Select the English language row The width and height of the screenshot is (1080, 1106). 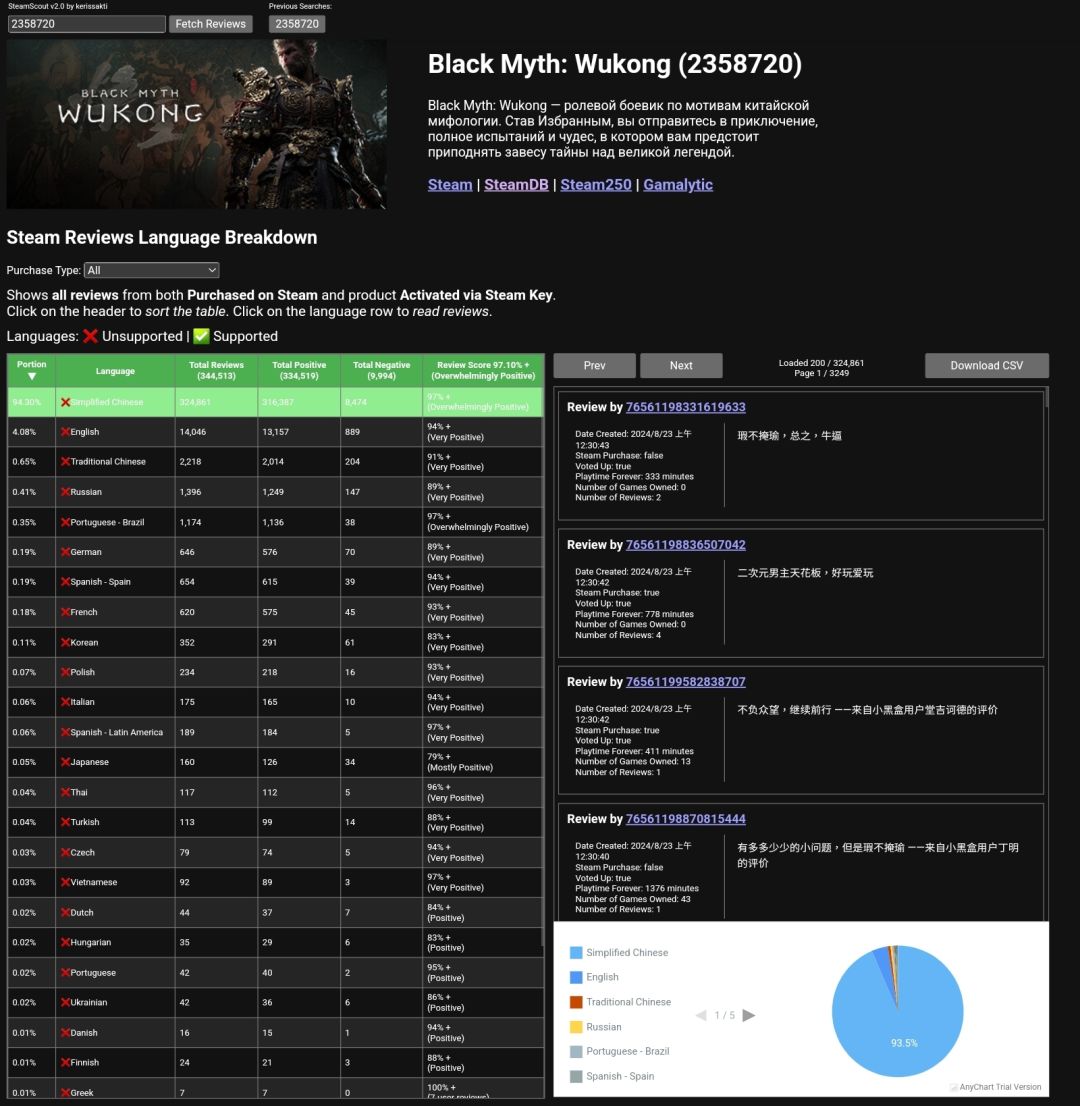(x=275, y=432)
